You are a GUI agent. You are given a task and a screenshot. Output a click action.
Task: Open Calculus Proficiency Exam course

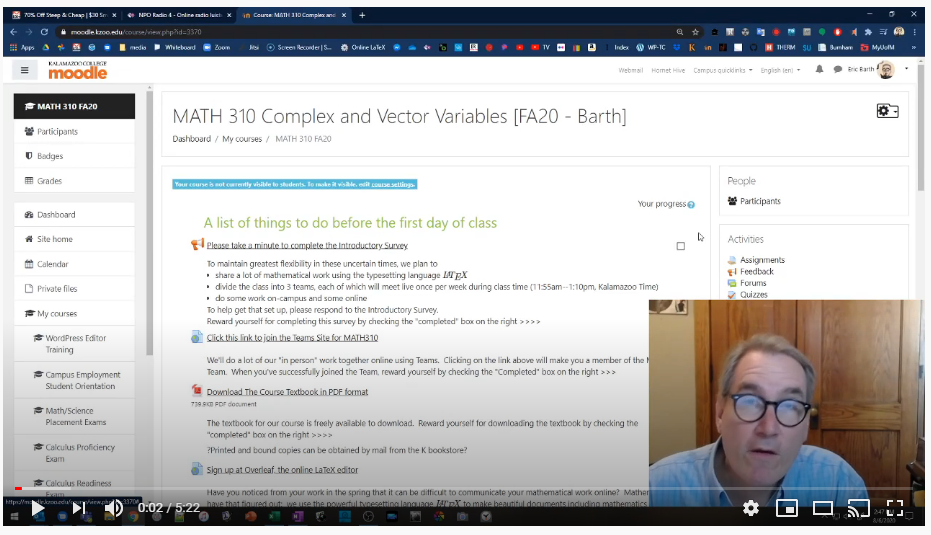[x=74, y=452]
